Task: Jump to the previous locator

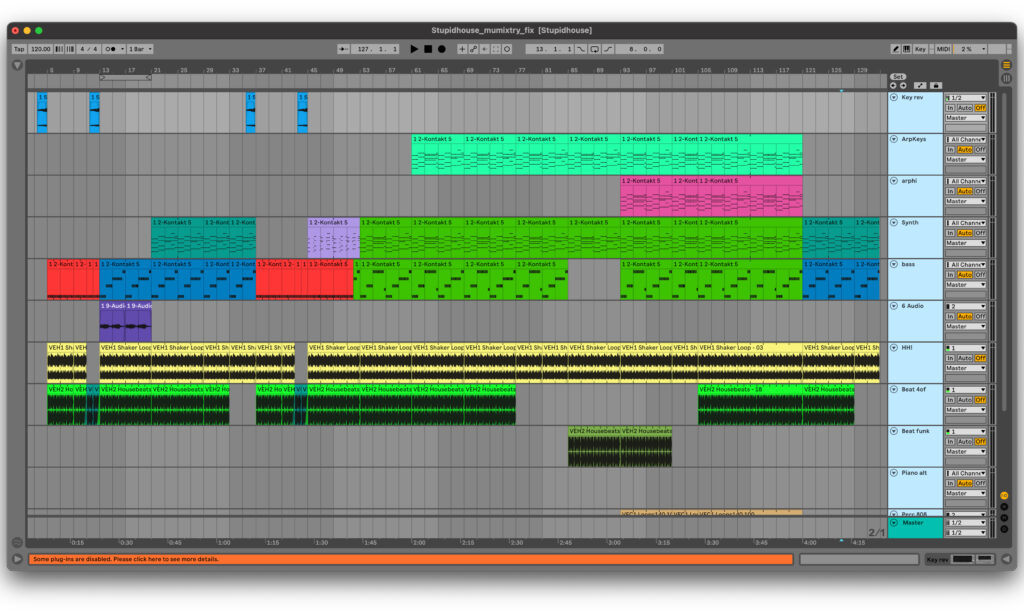Action: pos(893,86)
